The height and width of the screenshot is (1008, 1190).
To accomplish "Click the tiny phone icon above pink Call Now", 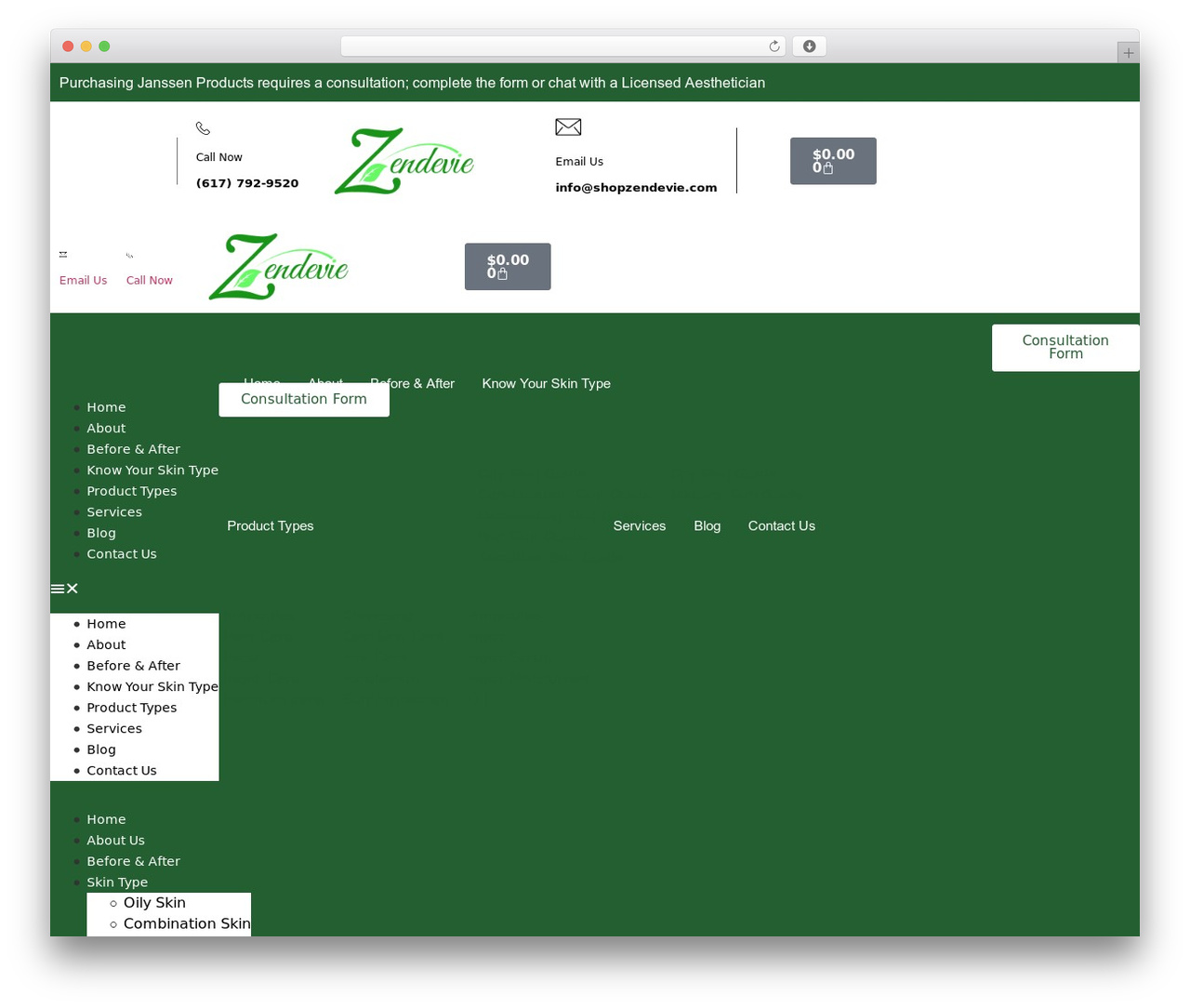I will point(130,255).
